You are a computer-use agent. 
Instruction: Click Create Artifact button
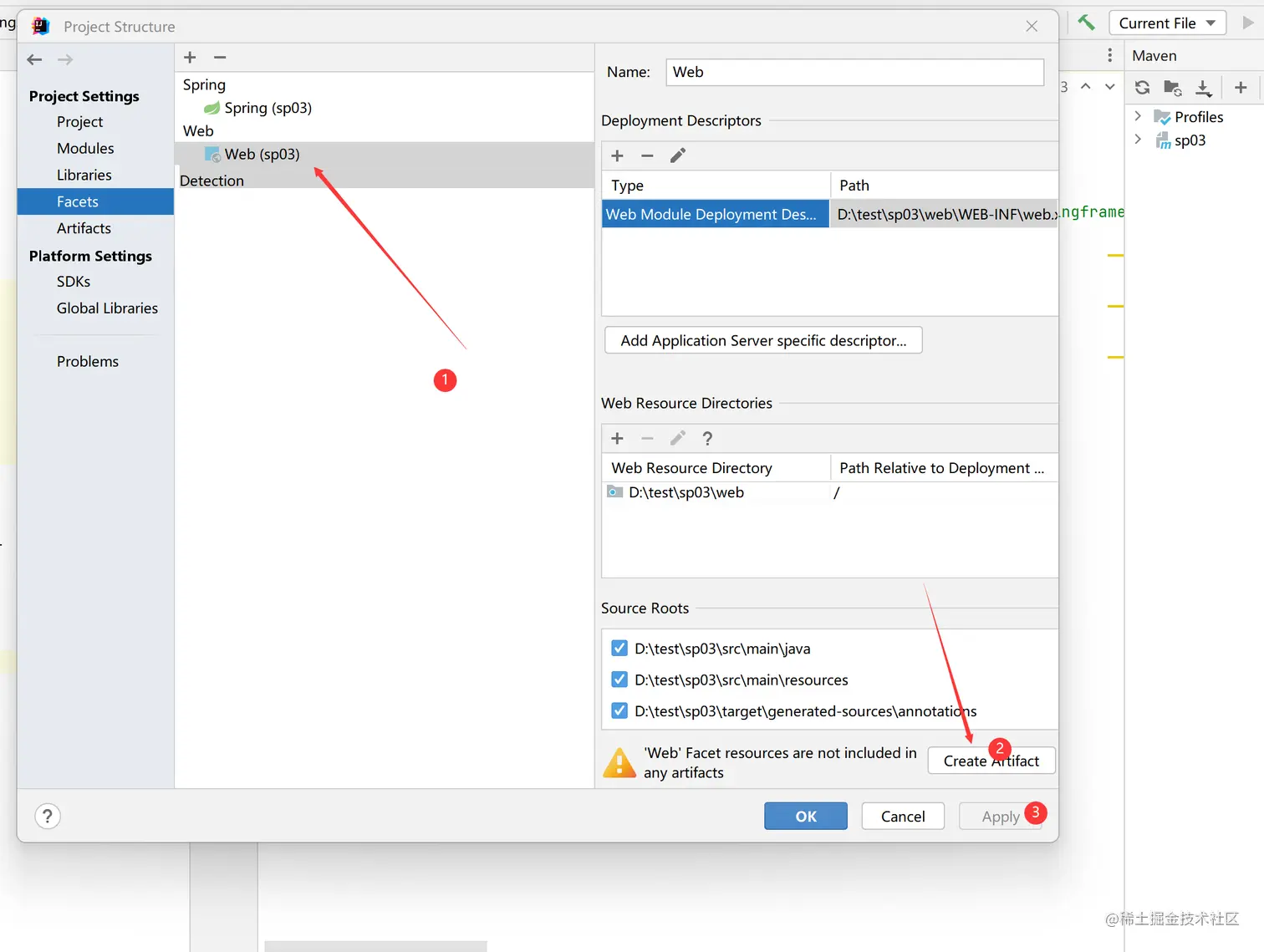click(x=991, y=761)
